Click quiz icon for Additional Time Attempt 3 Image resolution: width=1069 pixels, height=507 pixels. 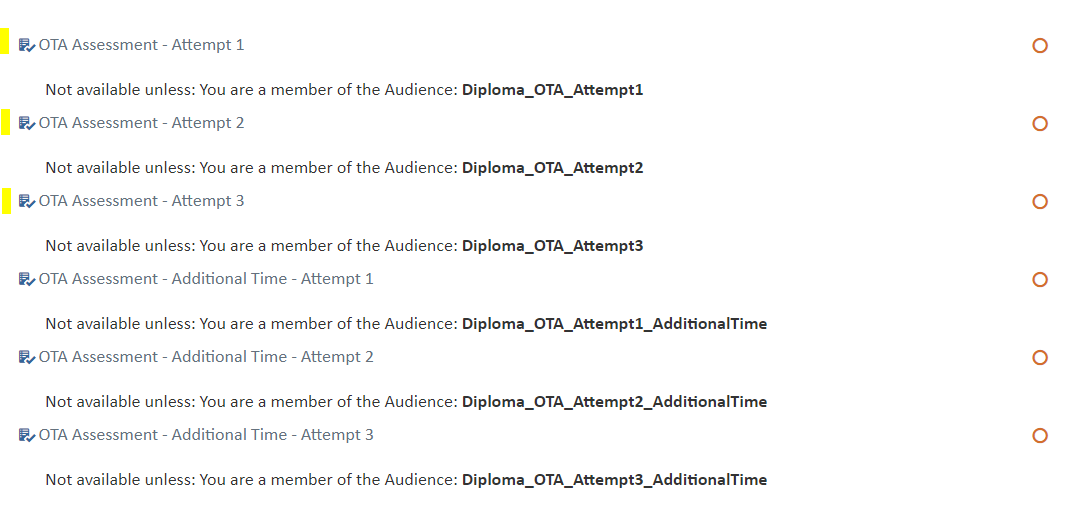click(x=27, y=435)
